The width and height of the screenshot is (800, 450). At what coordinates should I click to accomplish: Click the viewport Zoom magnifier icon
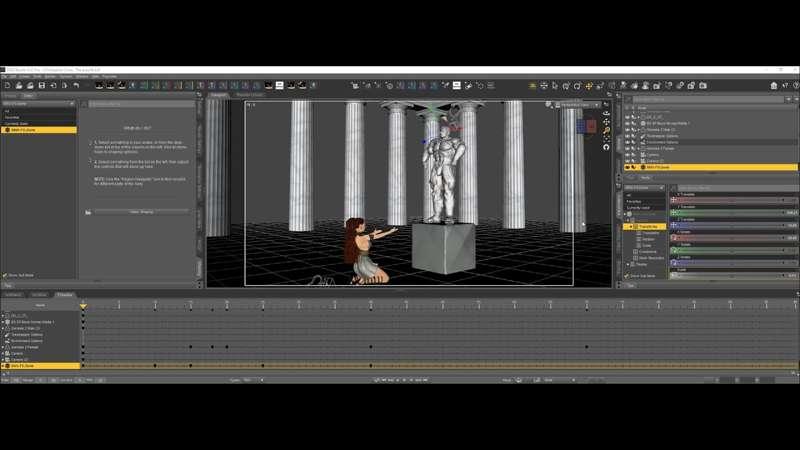[606, 131]
